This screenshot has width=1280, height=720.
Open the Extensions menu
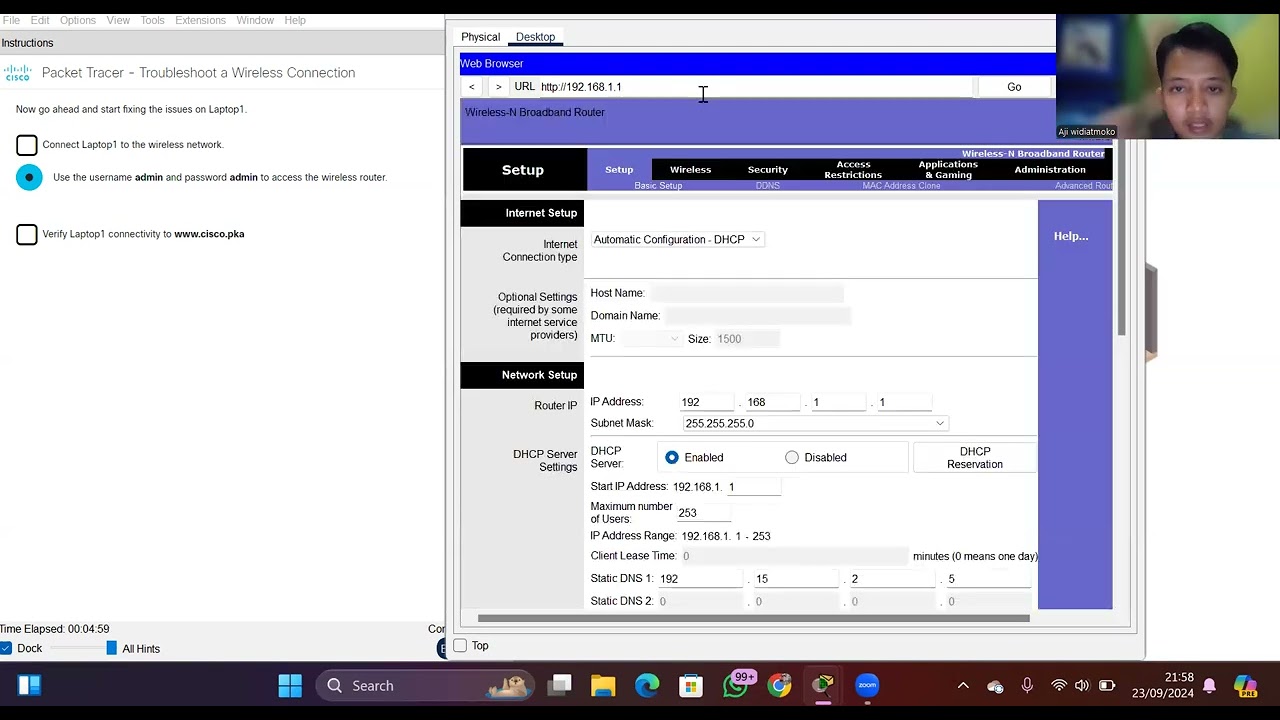(x=200, y=20)
